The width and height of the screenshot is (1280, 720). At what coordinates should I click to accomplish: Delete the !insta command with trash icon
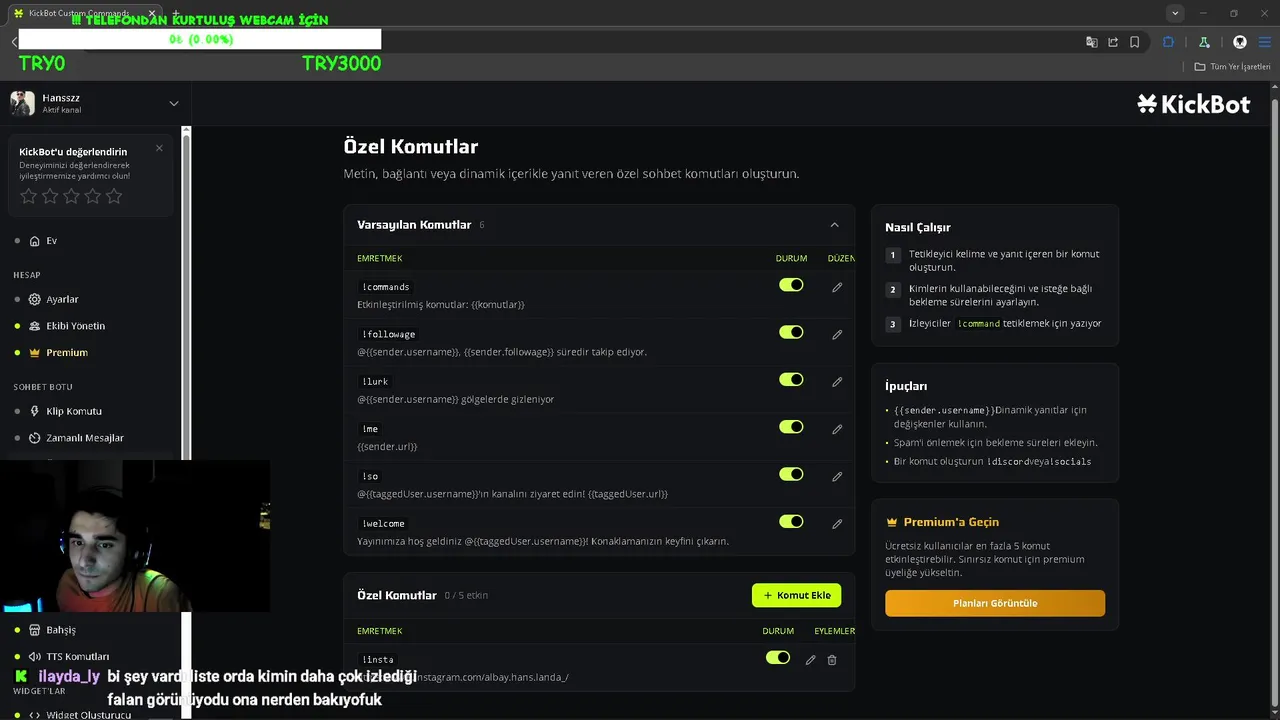(832, 660)
